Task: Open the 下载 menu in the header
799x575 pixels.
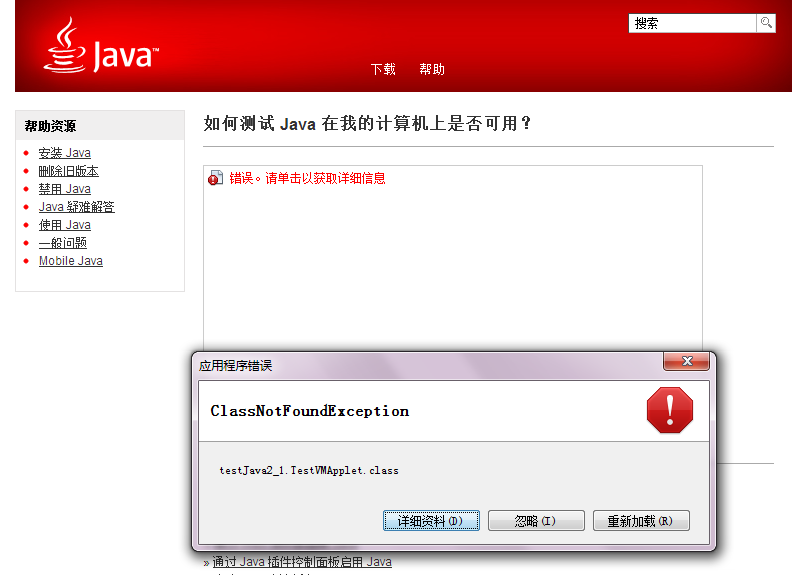Action: (383, 69)
